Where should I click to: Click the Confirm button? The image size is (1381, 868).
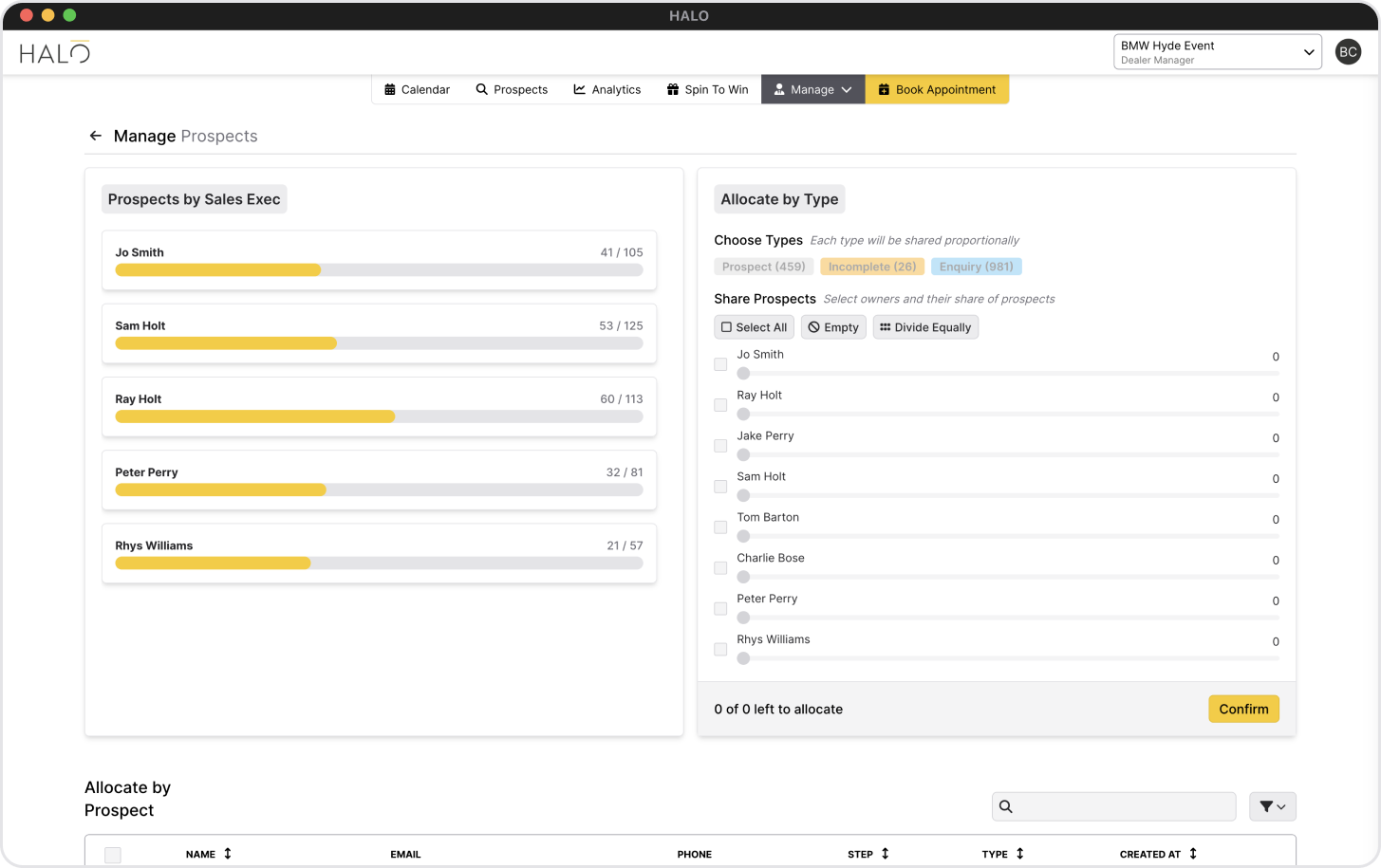(1243, 709)
